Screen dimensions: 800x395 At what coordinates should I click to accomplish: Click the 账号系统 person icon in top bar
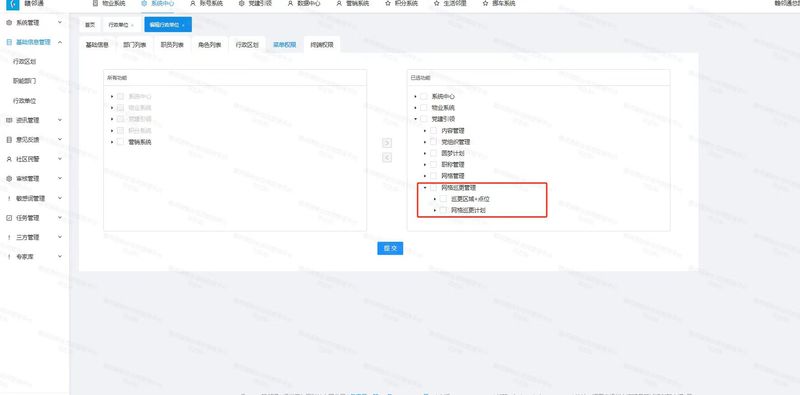[x=193, y=3]
